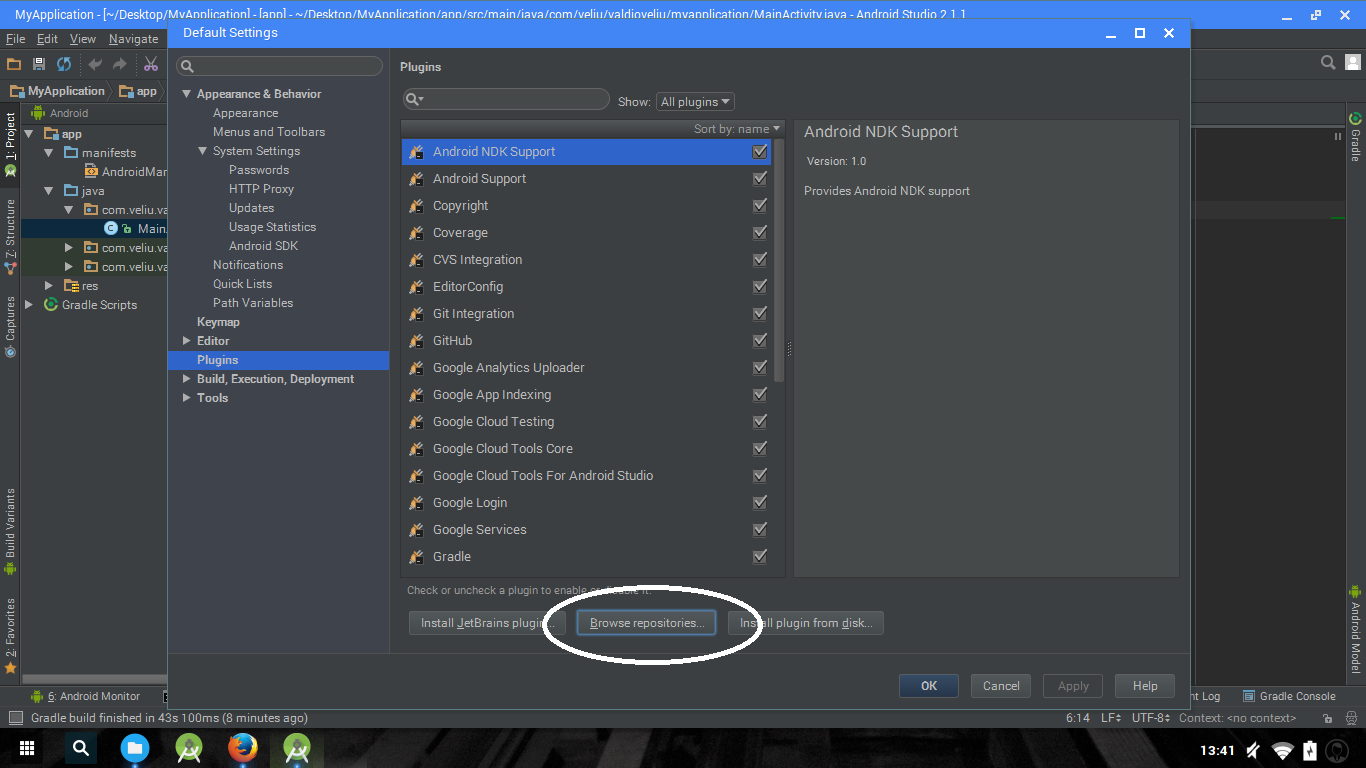Viewport: 1366px width, 768px height.
Task: Open the Edit menu
Action: point(47,39)
